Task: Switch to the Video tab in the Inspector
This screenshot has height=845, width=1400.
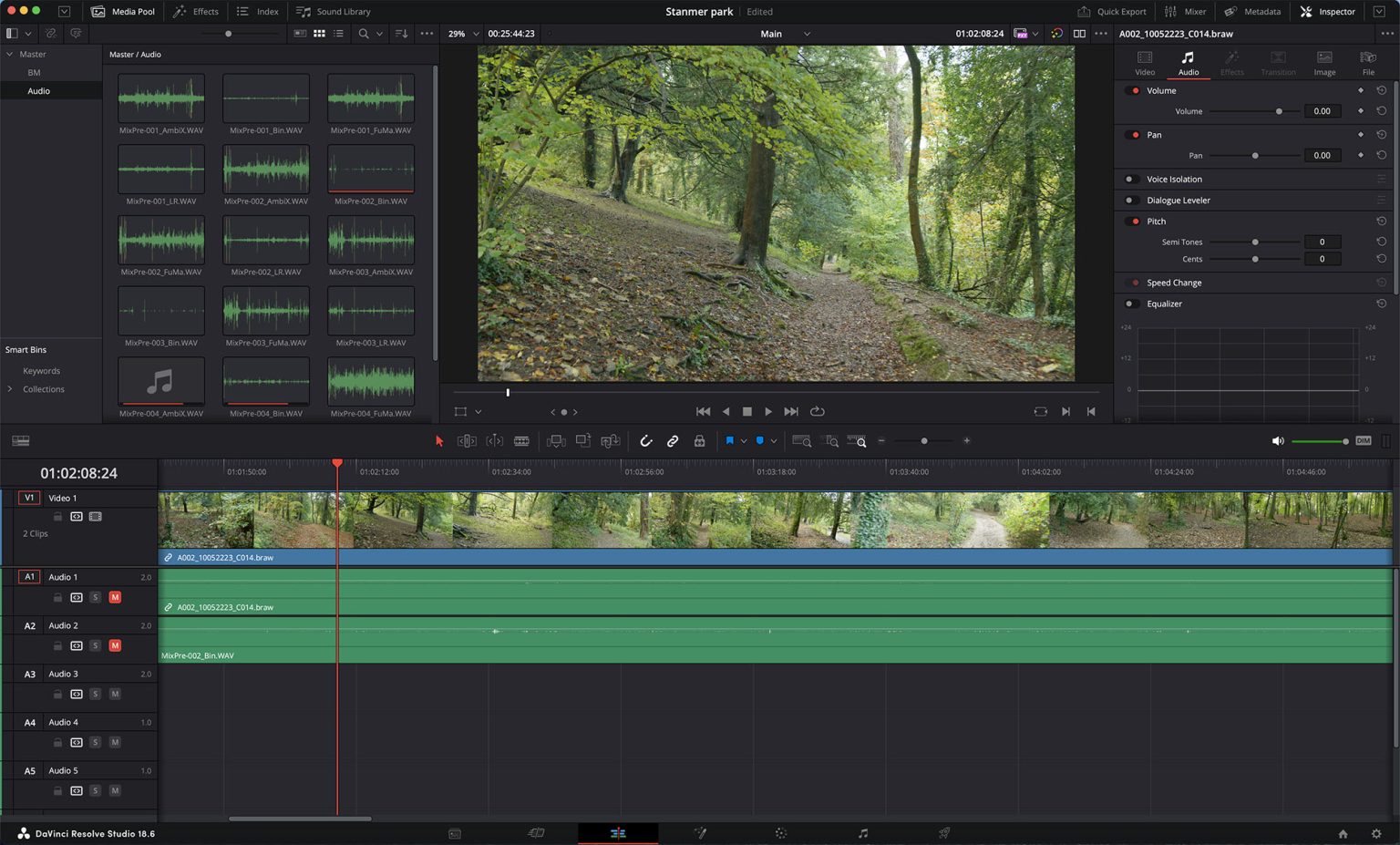Action: (x=1144, y=62)
